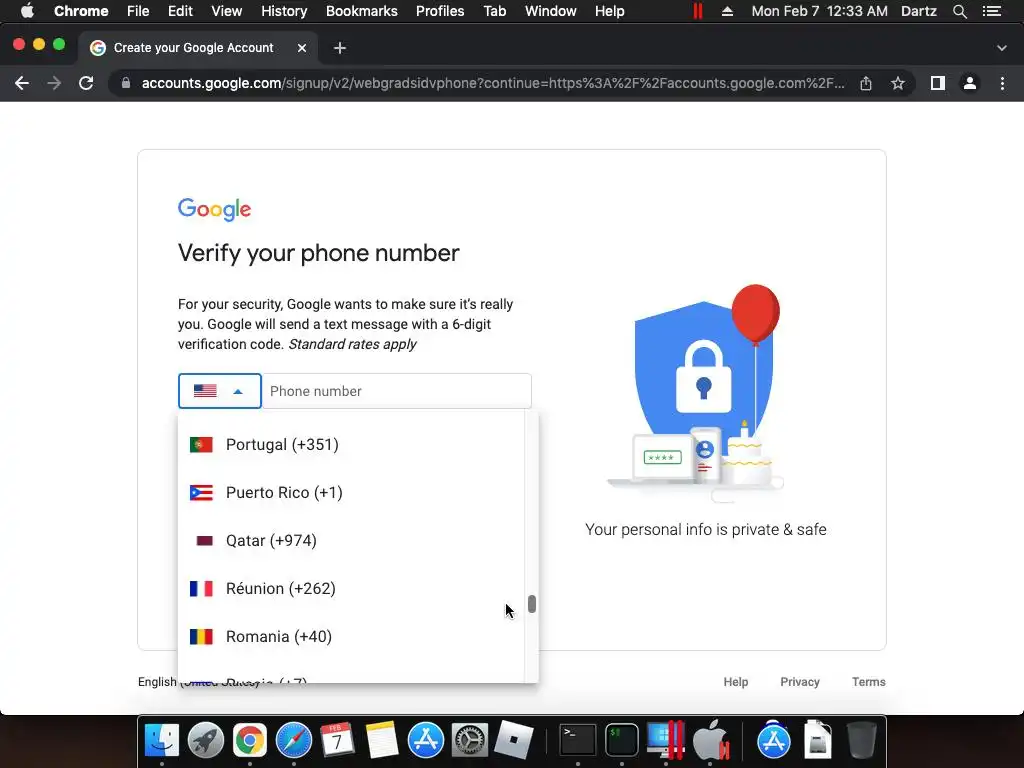Open the Apple menu

point(27,11)
